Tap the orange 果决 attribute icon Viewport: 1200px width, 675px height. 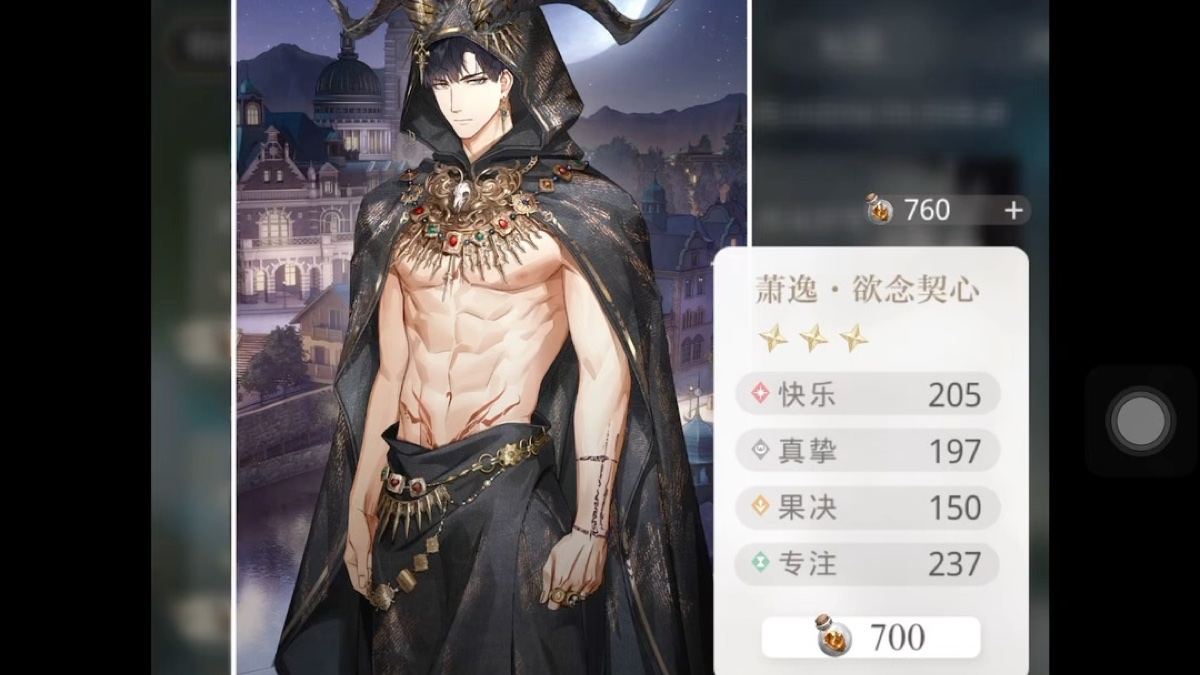(x=761, y=507)
